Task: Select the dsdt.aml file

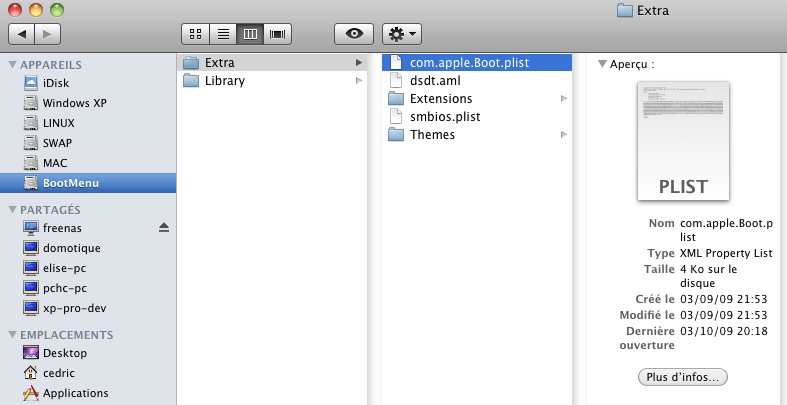Action: click(x=477, y=81)
